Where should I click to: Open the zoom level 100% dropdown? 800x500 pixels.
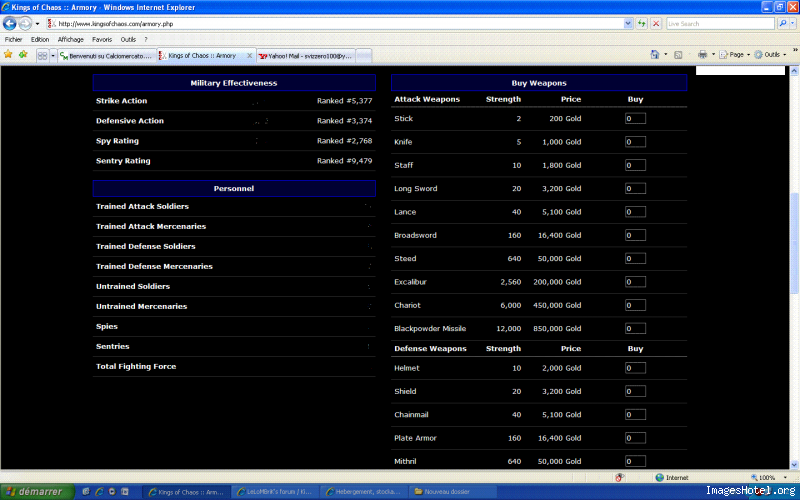(785, 478)
